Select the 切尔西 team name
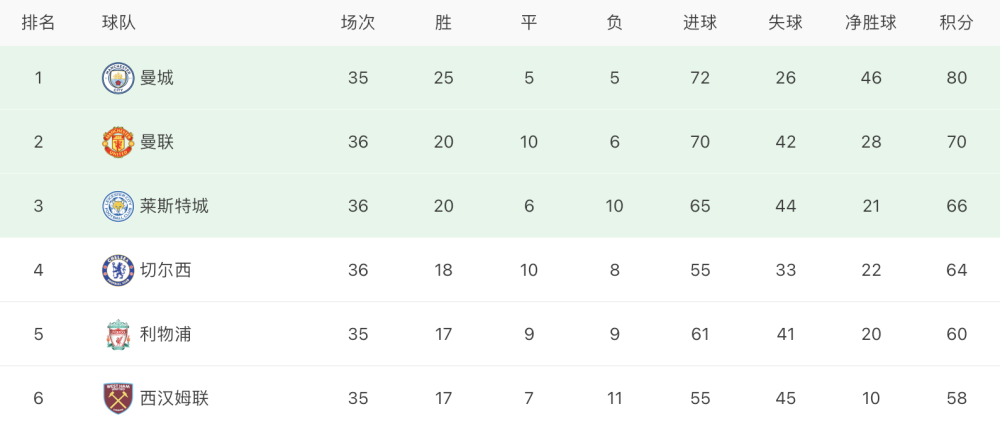Screen dimensions: 1000x426 click(x=166, y=270)
